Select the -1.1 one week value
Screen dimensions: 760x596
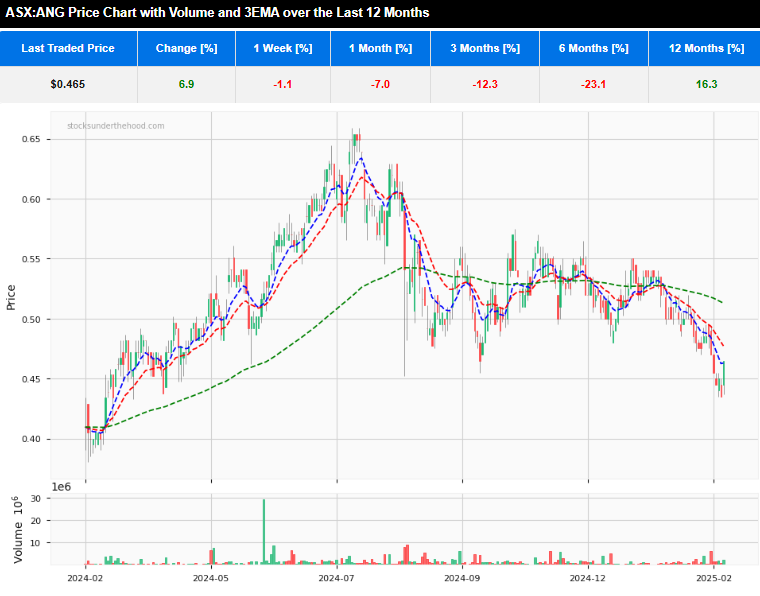pyautogui.click(x=283, y=84)
